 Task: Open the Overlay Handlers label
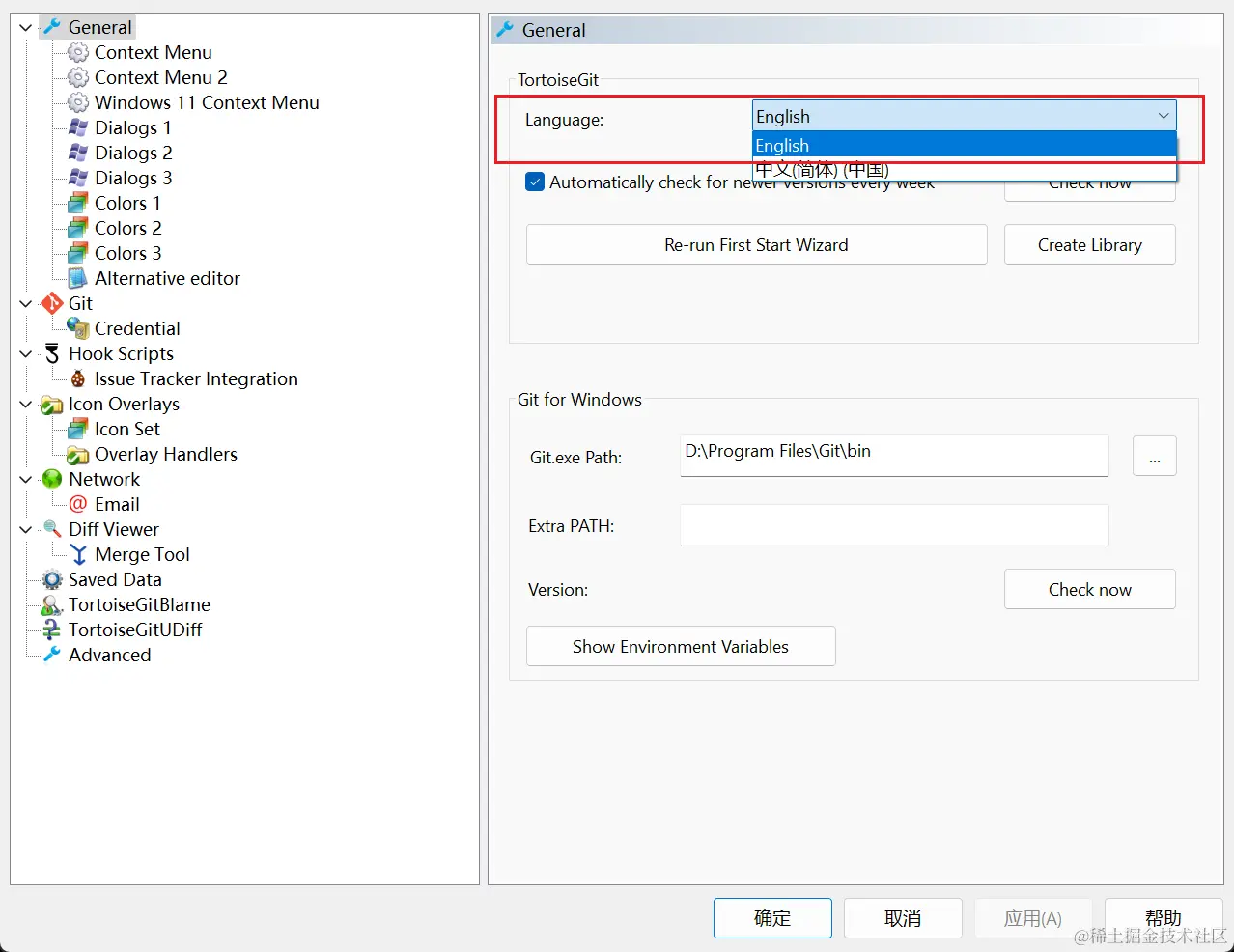pos(166,454)
